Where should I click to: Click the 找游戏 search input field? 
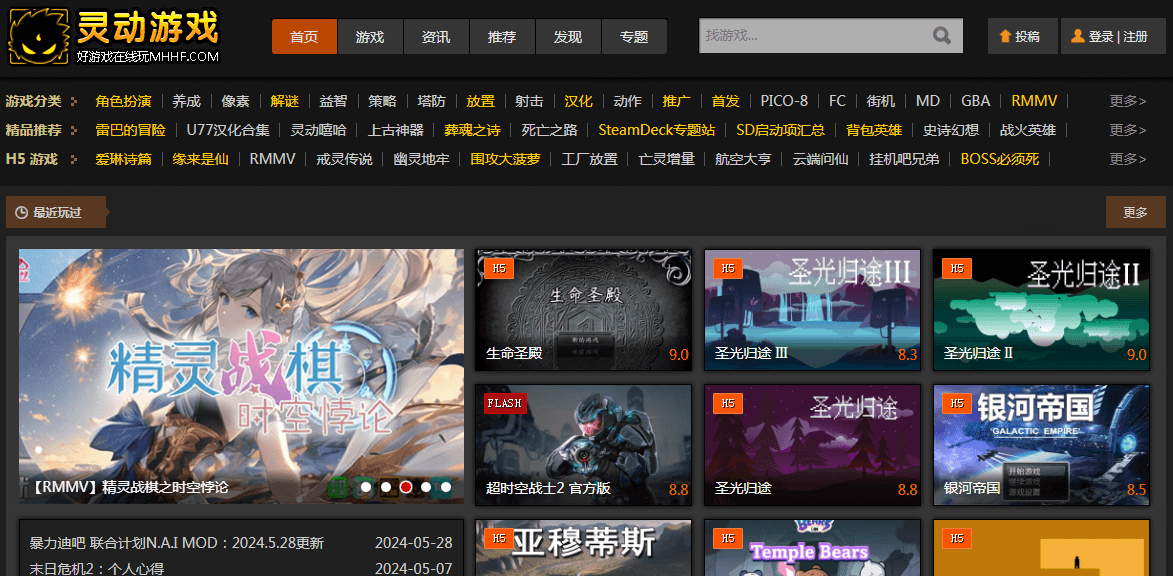click(x=812, y=36)
